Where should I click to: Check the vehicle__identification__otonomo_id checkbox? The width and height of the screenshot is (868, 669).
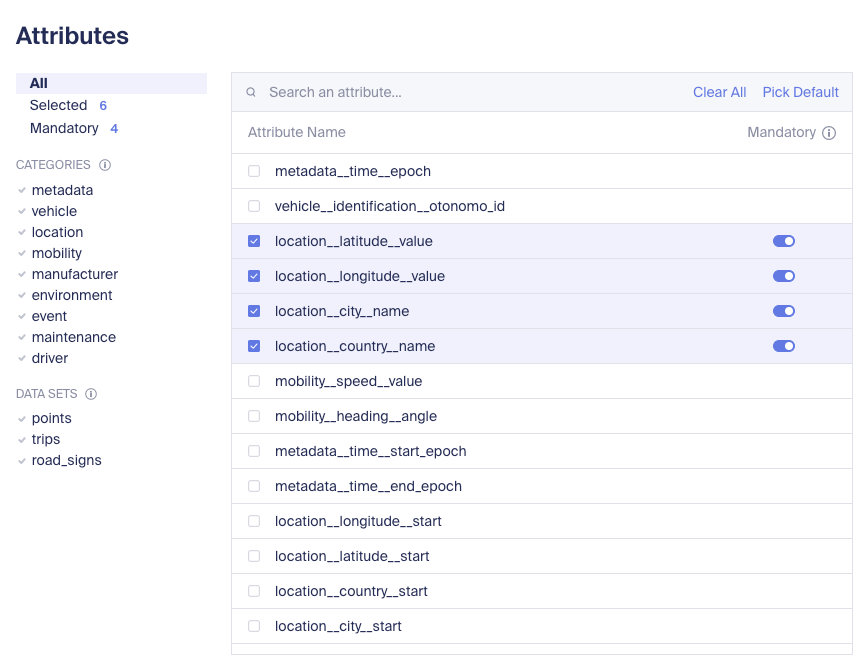(x=254, y=206)
